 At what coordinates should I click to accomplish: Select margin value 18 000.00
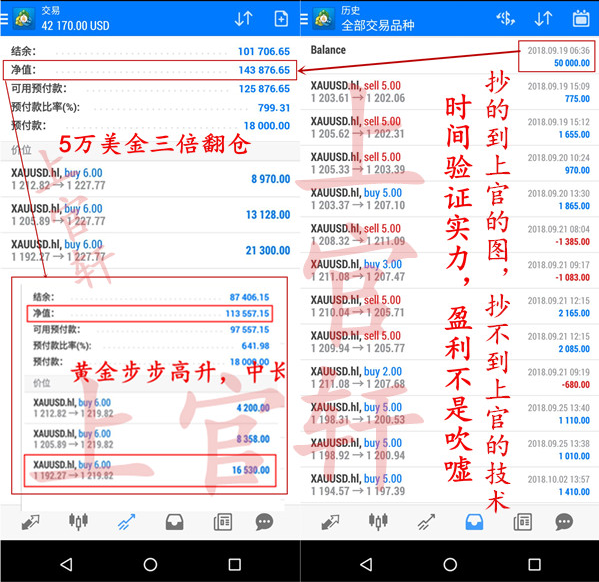[x=267, y=126]
